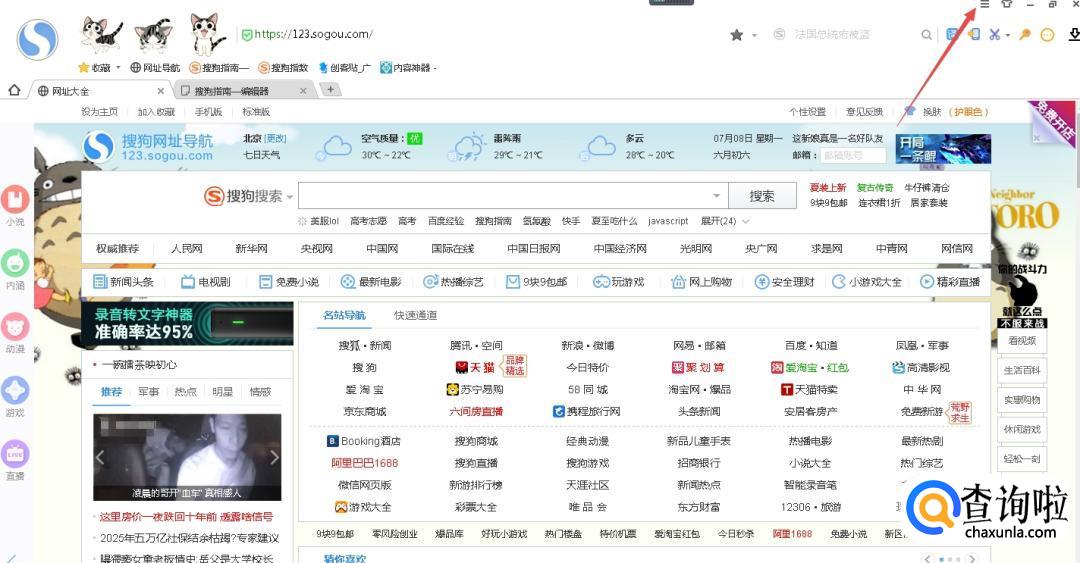This screenshot has height=563, width=1080.
Task: Click 设为主页 link
Action: click(x=99, y=112)
